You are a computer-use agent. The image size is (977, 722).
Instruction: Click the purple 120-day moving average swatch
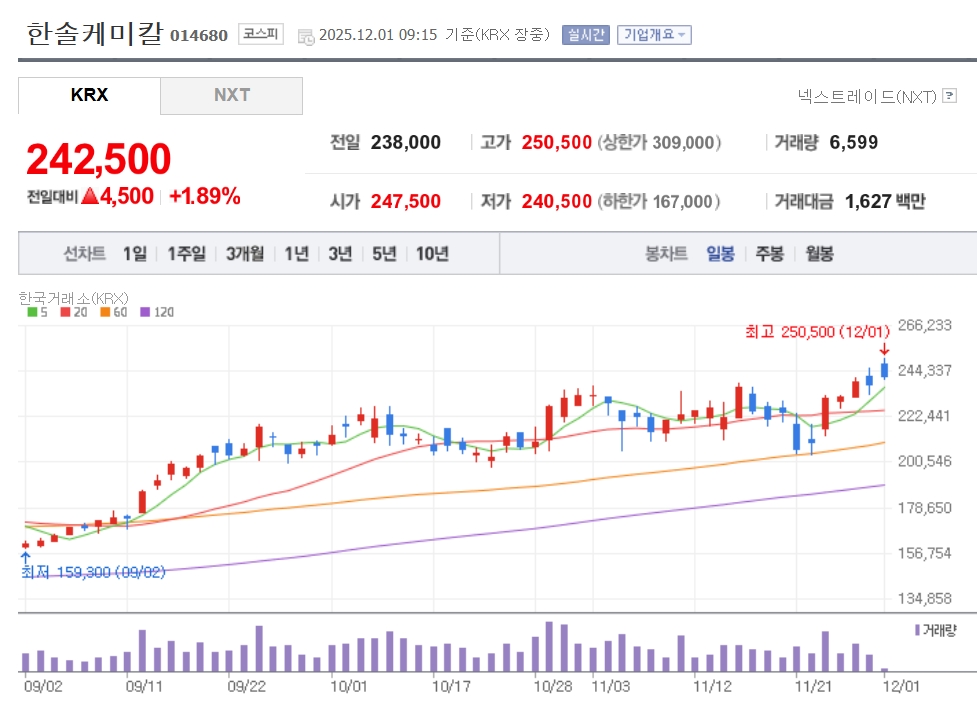[x=145, y=312]
